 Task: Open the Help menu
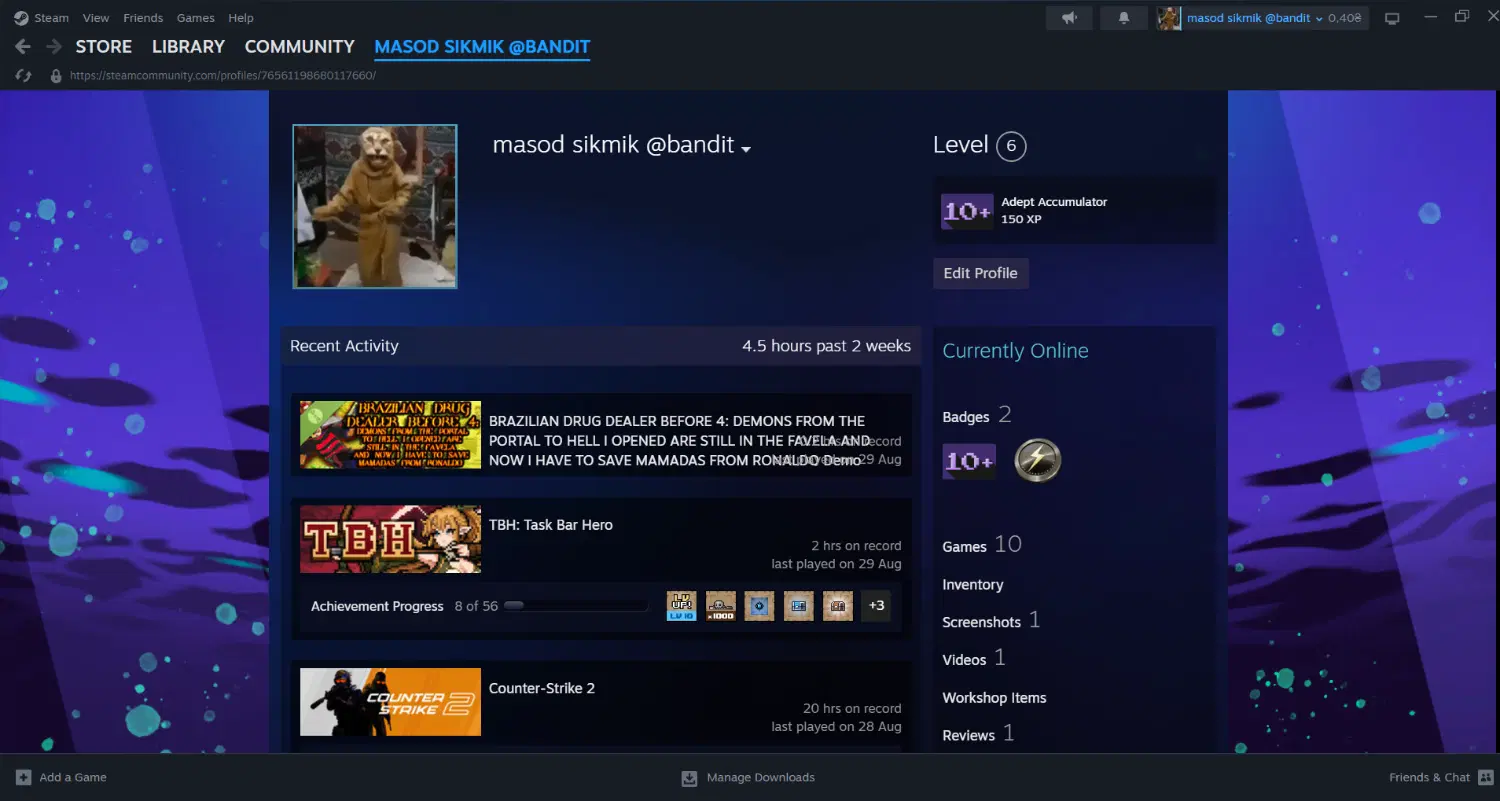(x=241, y=18)
